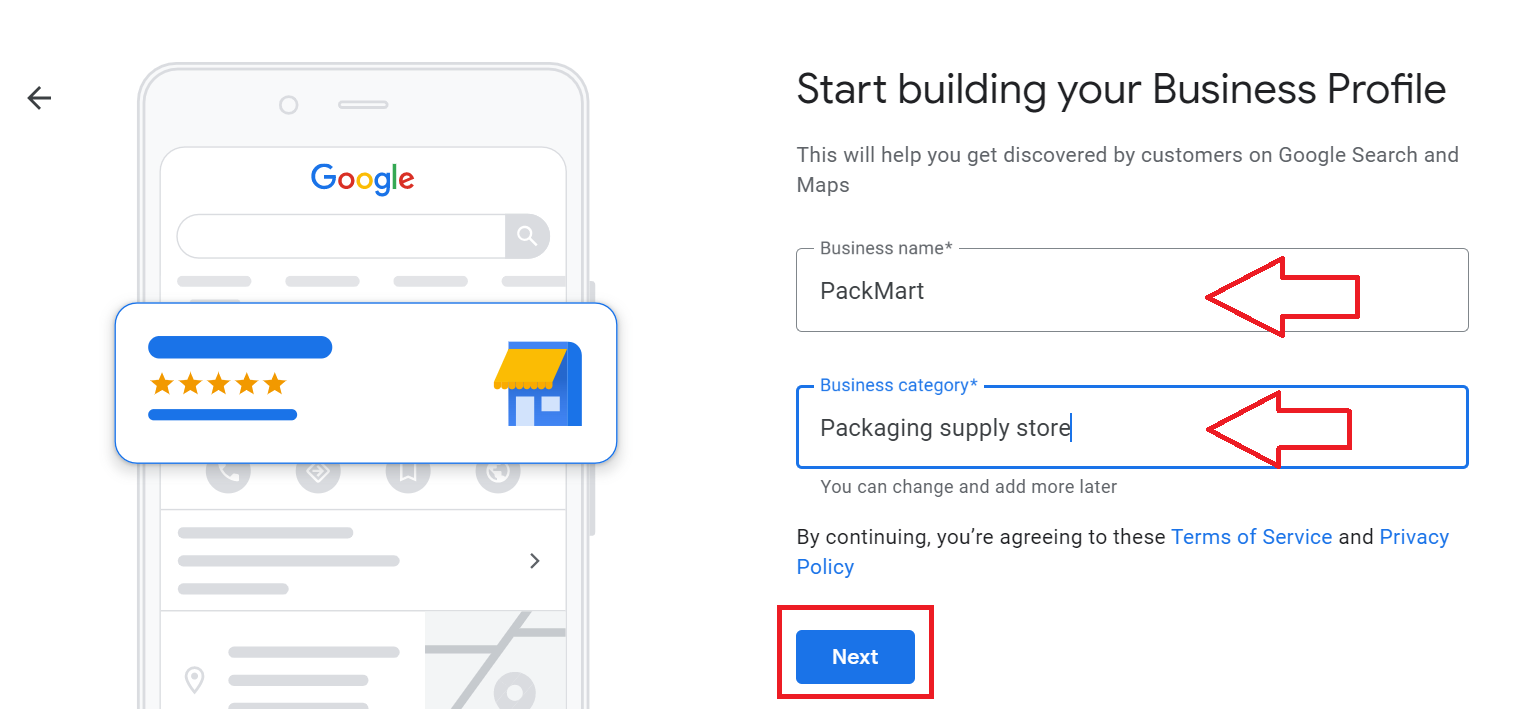Click the back arrow icon
This screenshot has height=709, width=1537.
pyautogui.click(x=39, y=98)
